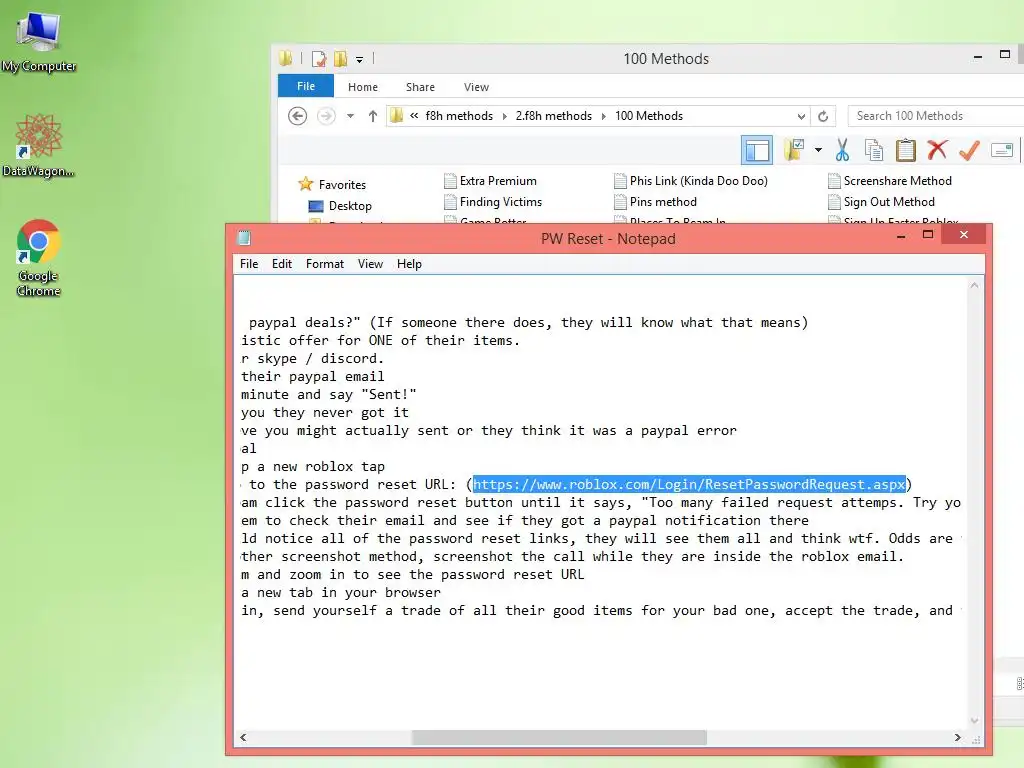Click the line "a new tab in your browser"
Viewport: 1024px width, 768px height.
tap(341, 592)
